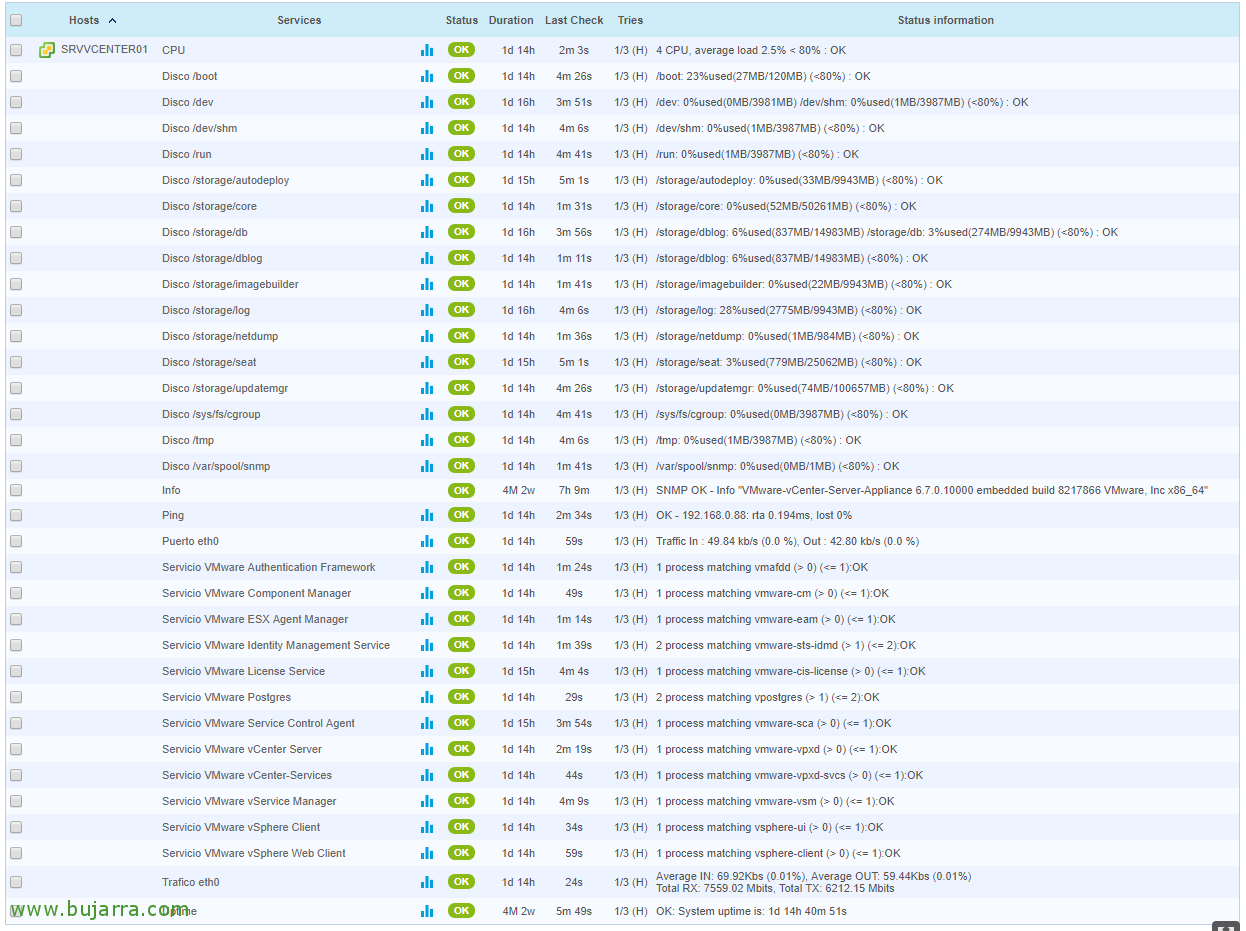Screen dimensions: 1246x931
Task: Check the box for the CPU row
Action: [x=16, y=50]
